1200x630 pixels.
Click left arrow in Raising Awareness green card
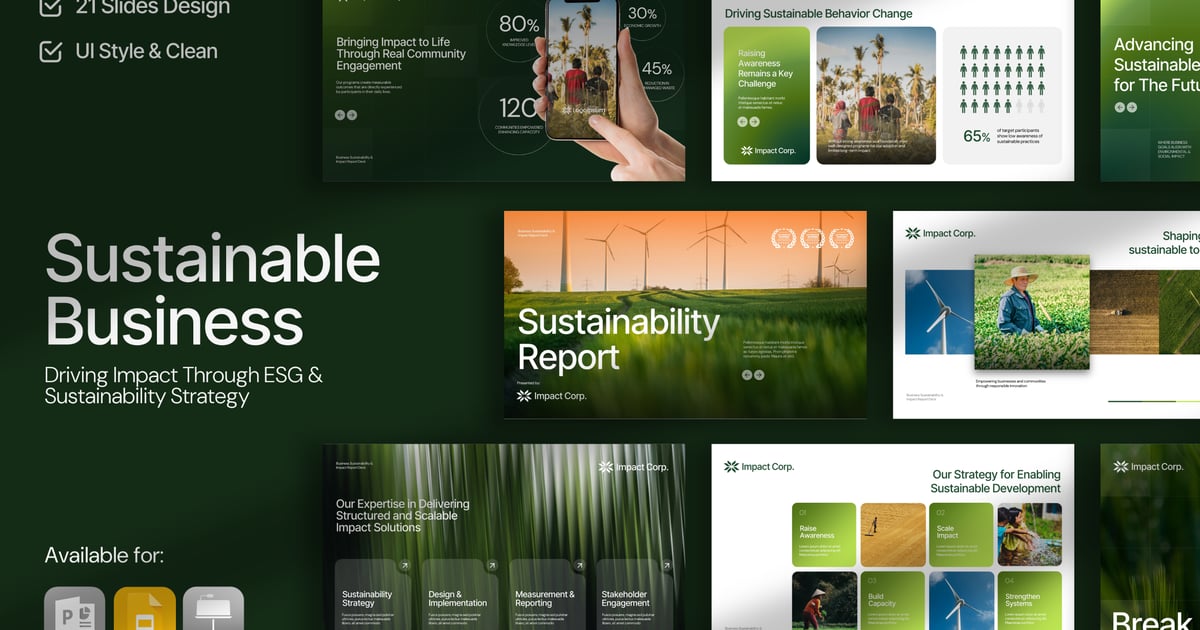pyautogui.click(x=743, y=122)
